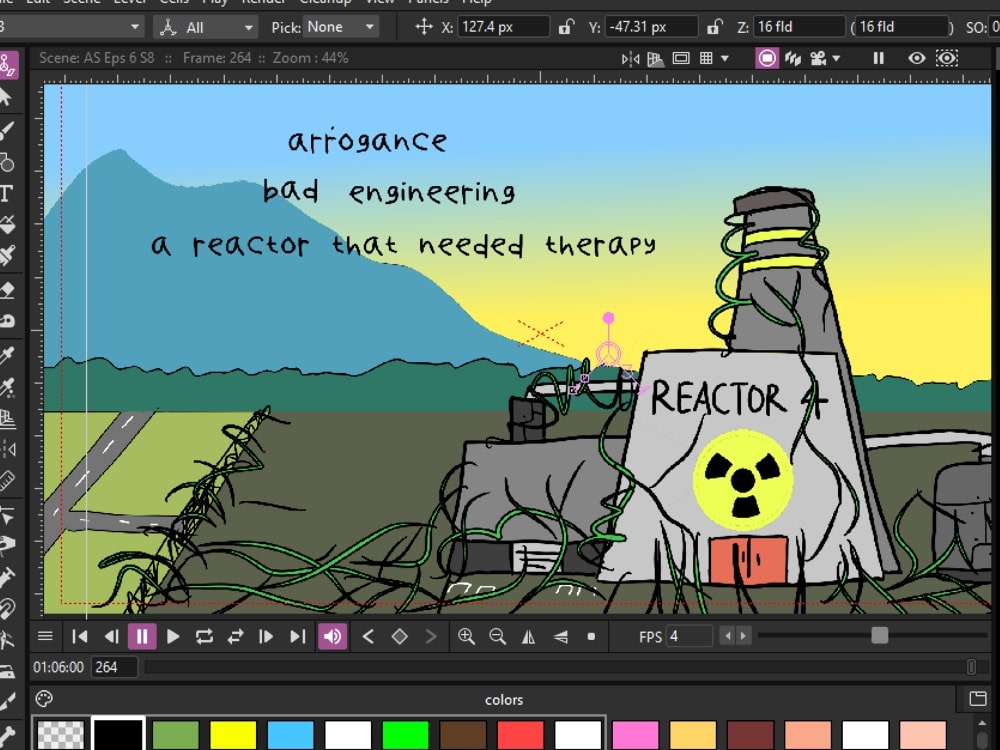Open the leftmost column dropdown arrow
This screenshot has width=1000, height=750.
coord(135,27)
